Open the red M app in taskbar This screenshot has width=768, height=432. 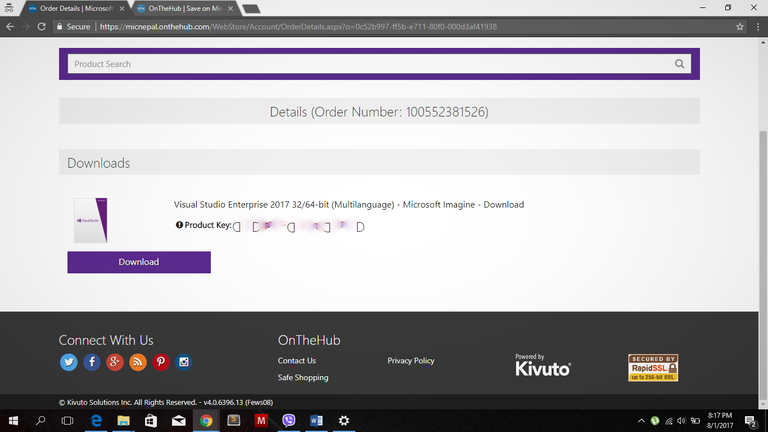tap(261, 421)
